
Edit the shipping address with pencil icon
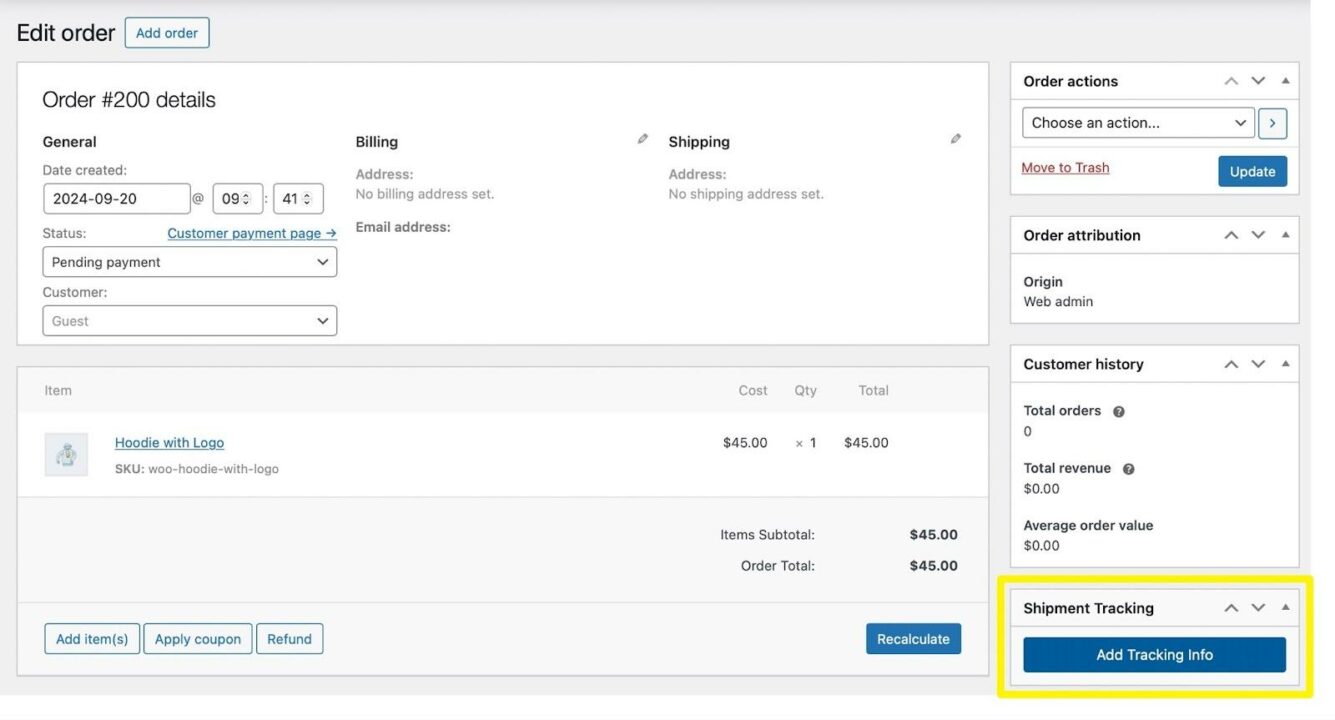[x=955, y=138]
